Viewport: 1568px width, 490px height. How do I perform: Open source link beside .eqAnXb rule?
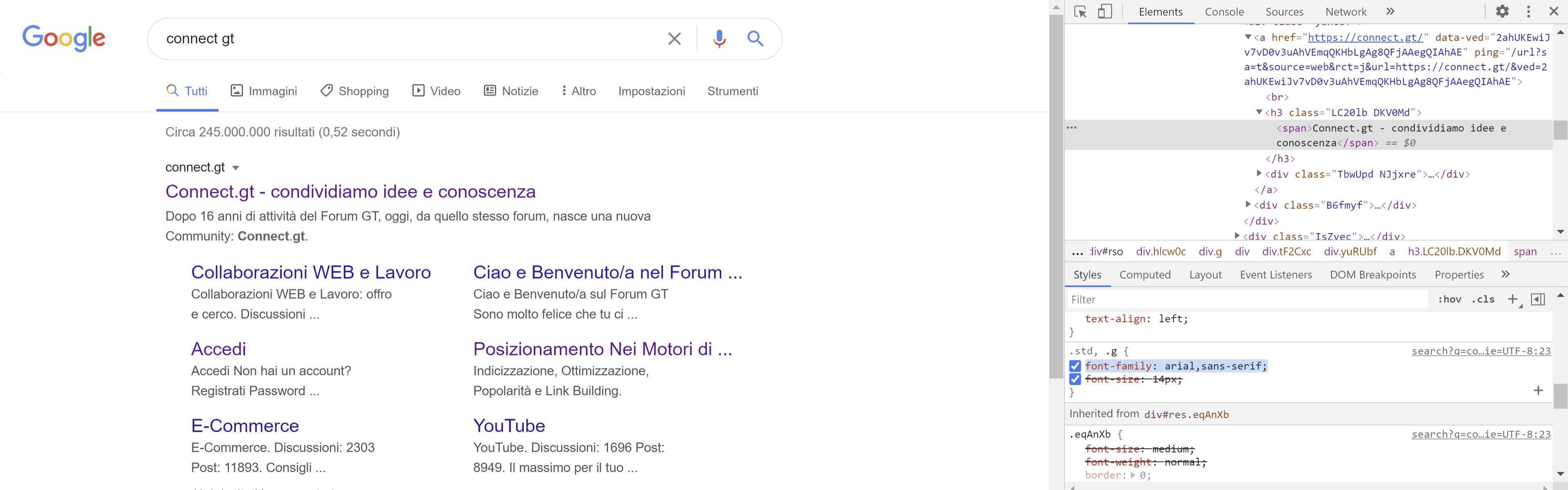(x=1481, y=434)
